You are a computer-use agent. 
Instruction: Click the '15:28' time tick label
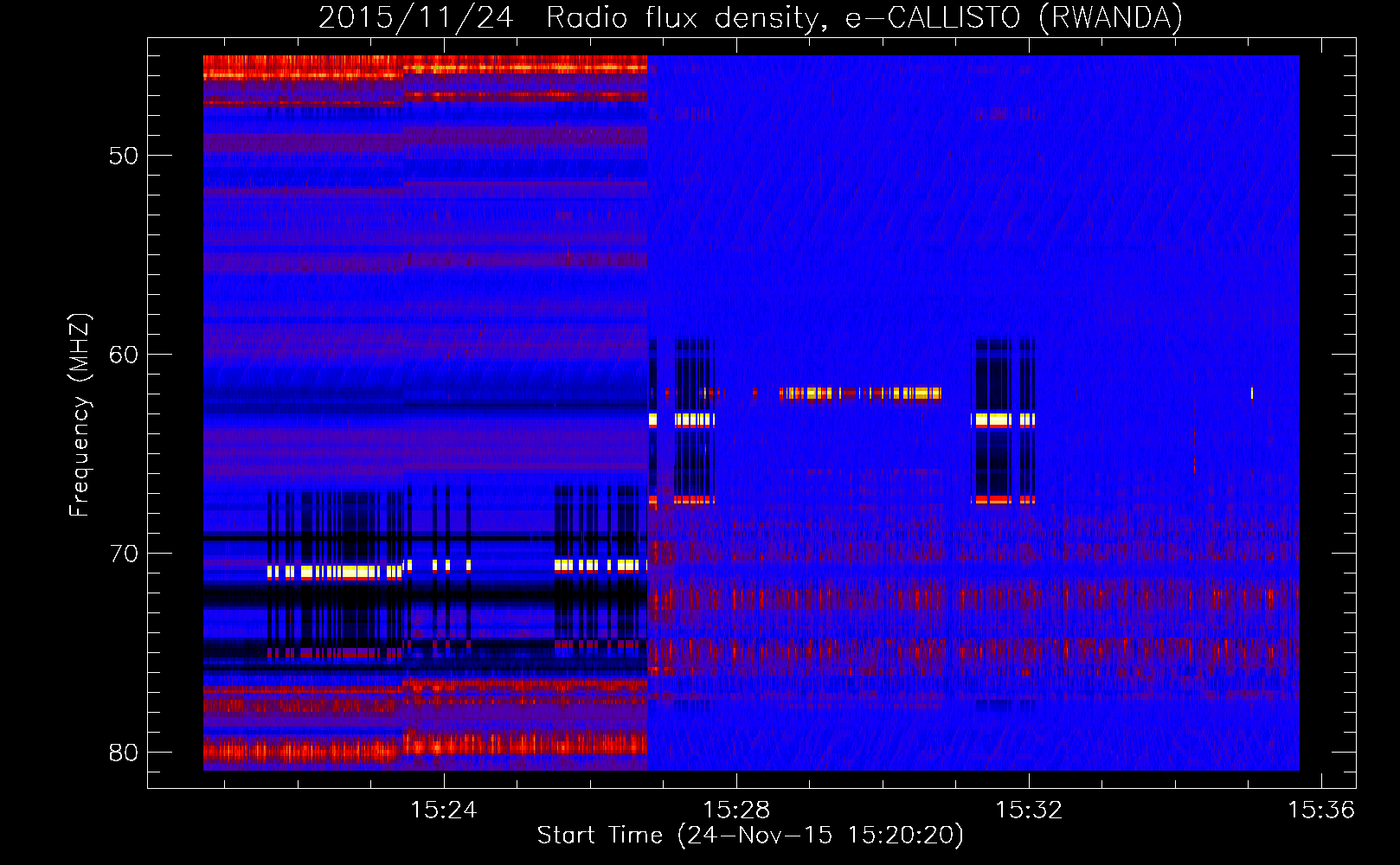(x=735, y=810)
